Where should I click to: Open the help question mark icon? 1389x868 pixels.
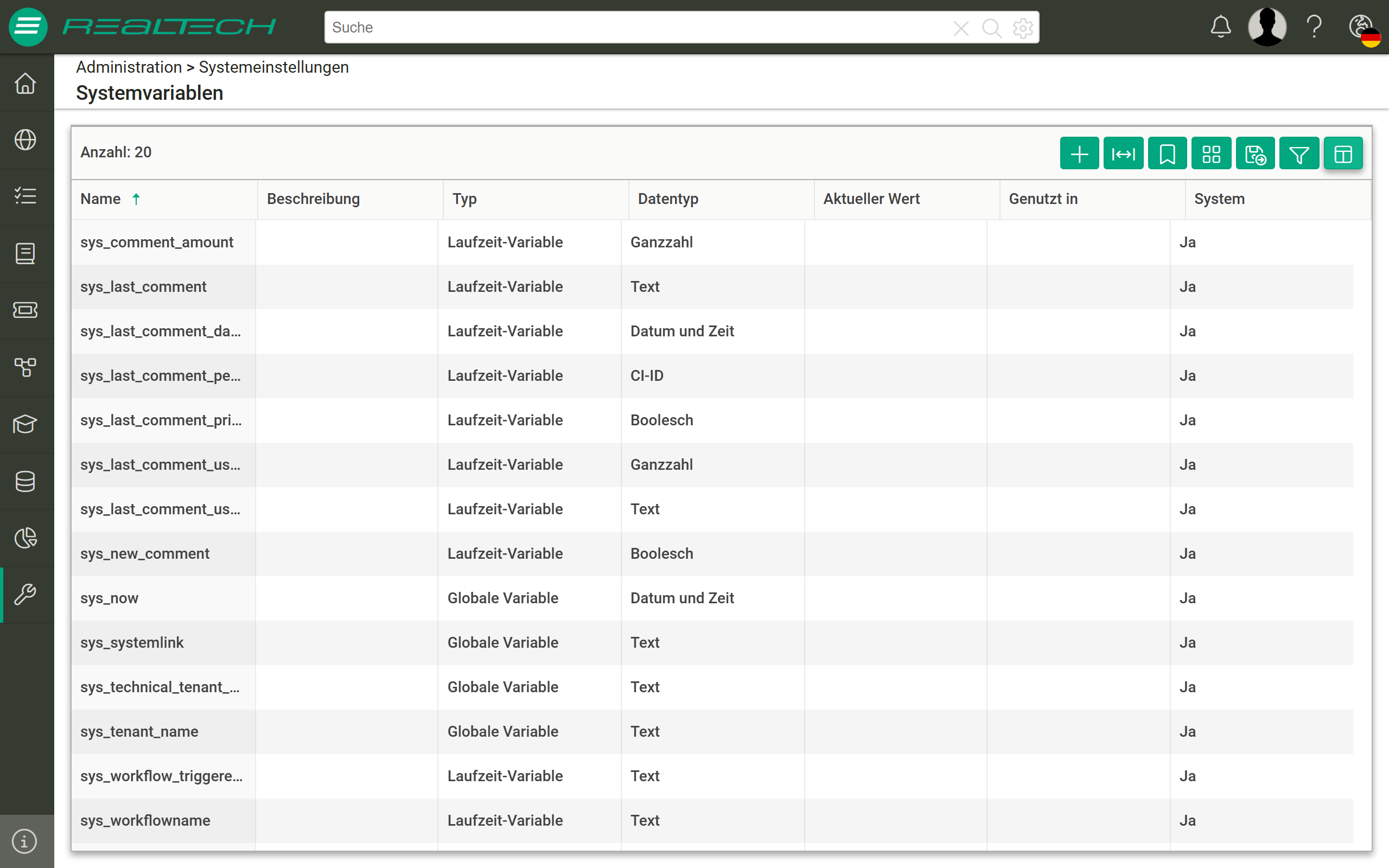[1314, 27]
